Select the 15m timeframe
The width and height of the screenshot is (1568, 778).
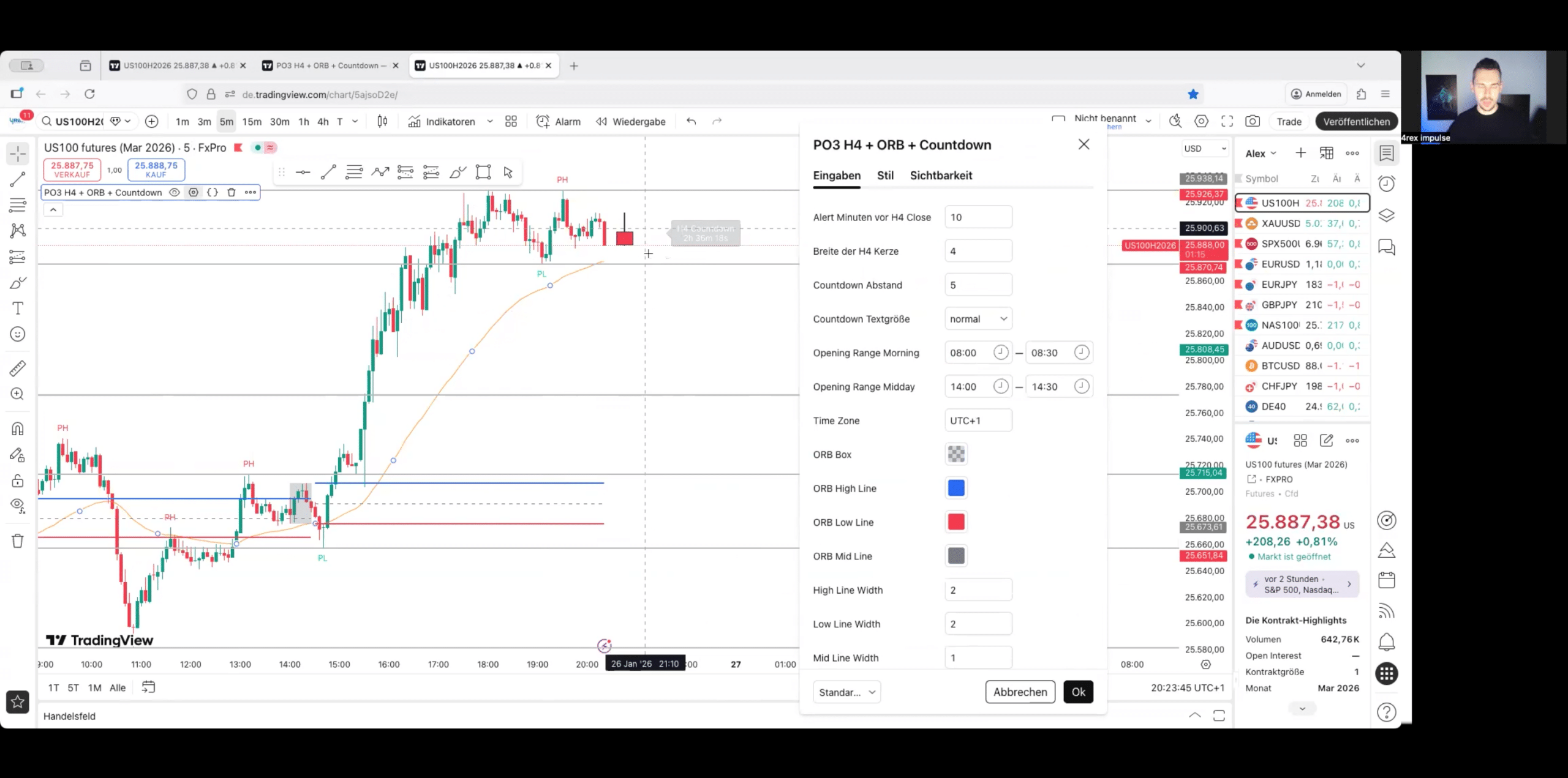tap(252, 121)
